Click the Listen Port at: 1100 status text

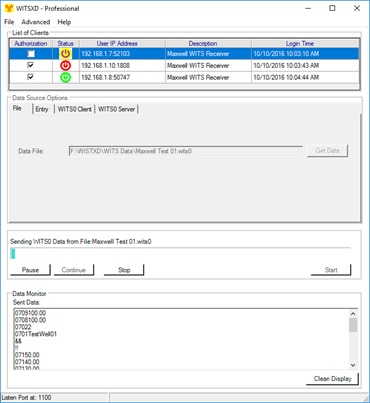(26, 398)
